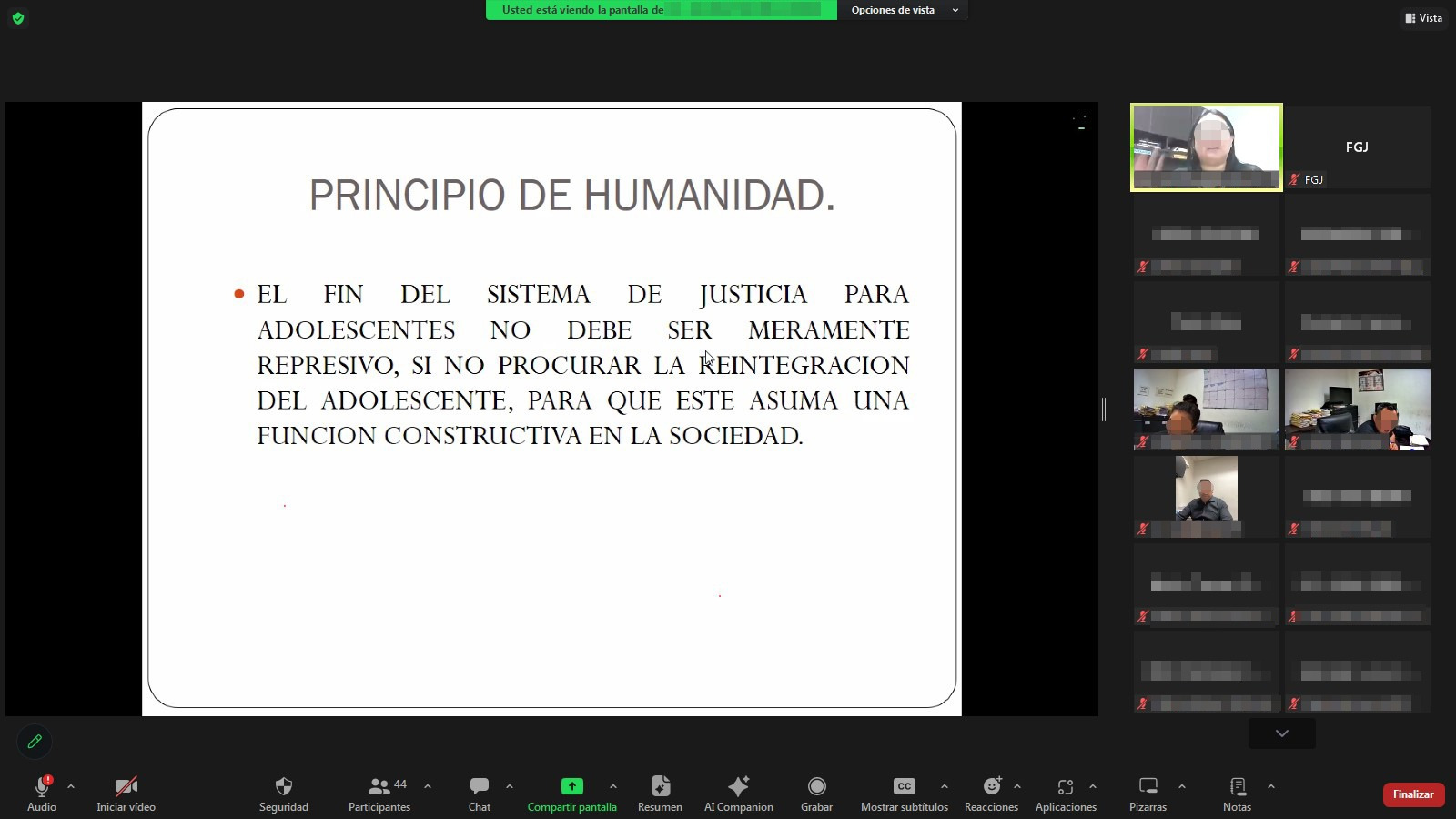Open the Vista layout menu
Screen dimensions: 1456x819
[1423, 18]
